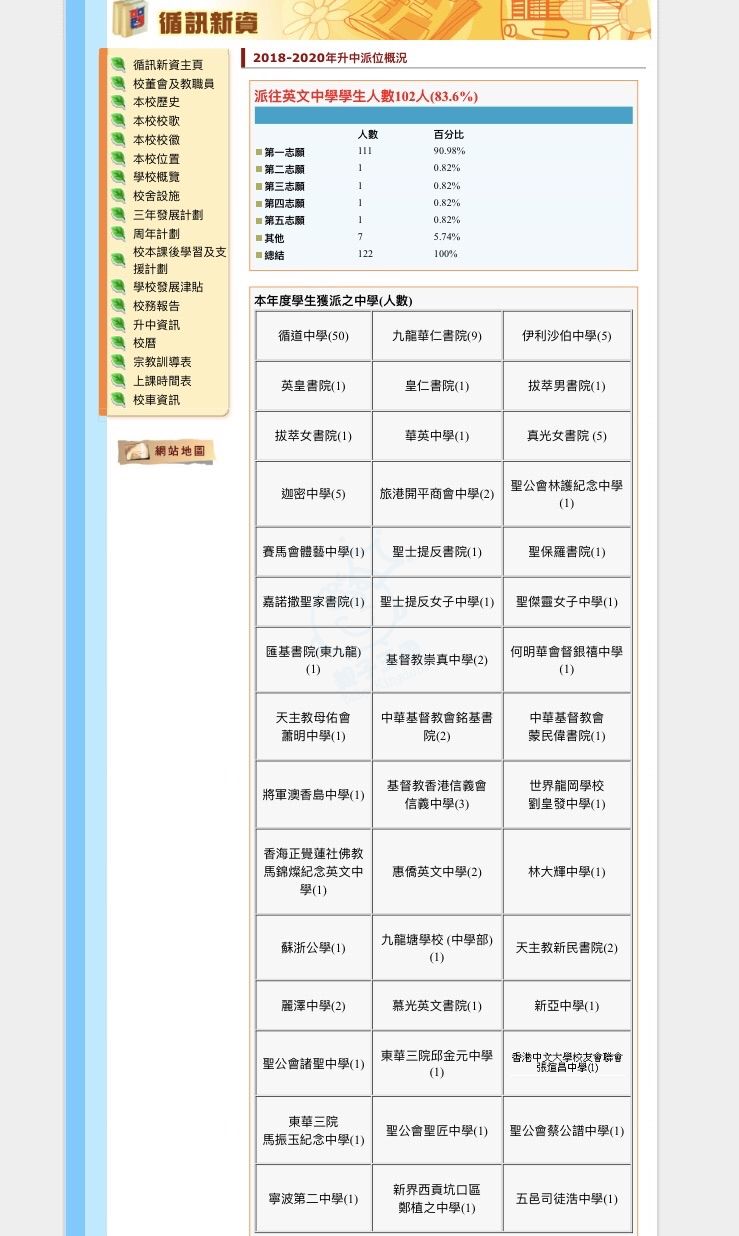739x1236 pixels.
Task: Open 三年發展計劃 from the sidebar
Action: click(x=167, y=215)
